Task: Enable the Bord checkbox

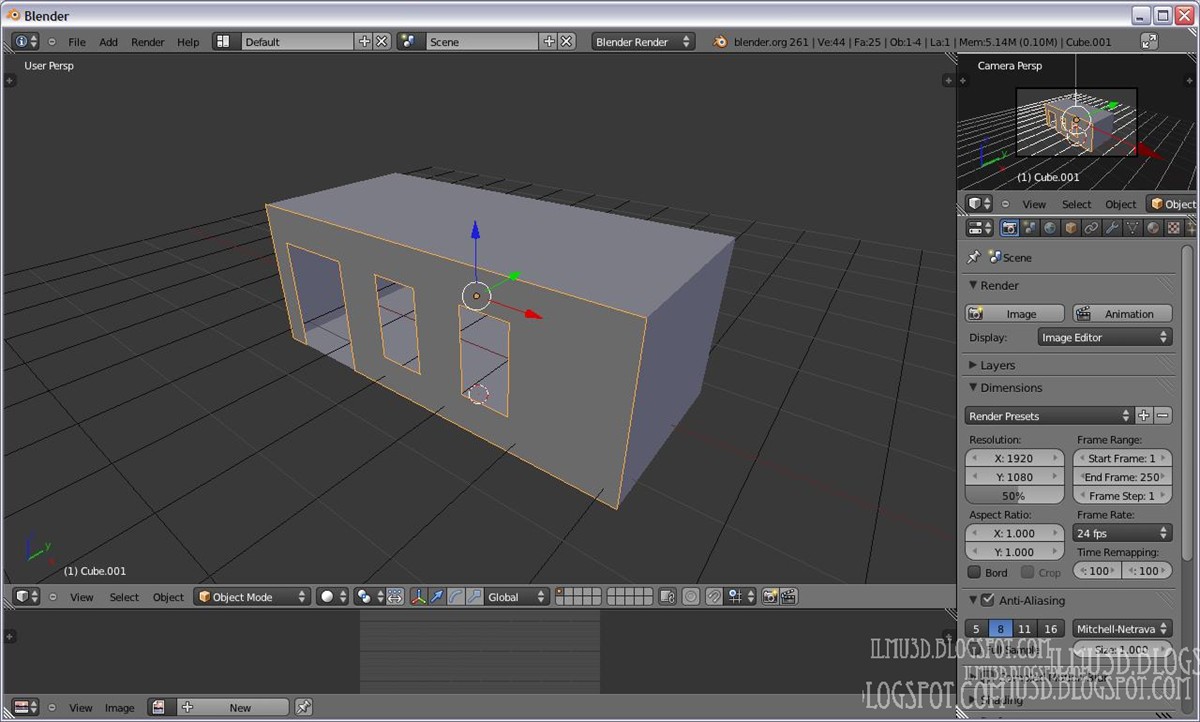Action: pos(974,572)
